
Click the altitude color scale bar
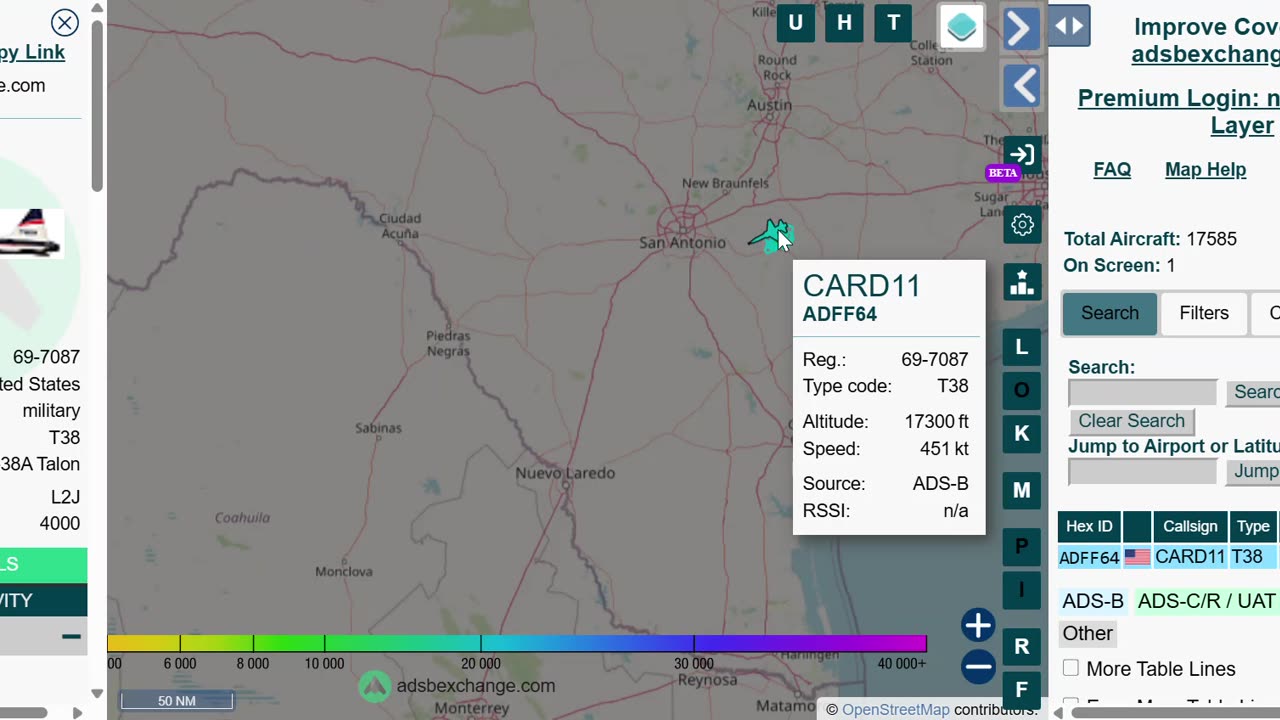[x=517, y=643]
